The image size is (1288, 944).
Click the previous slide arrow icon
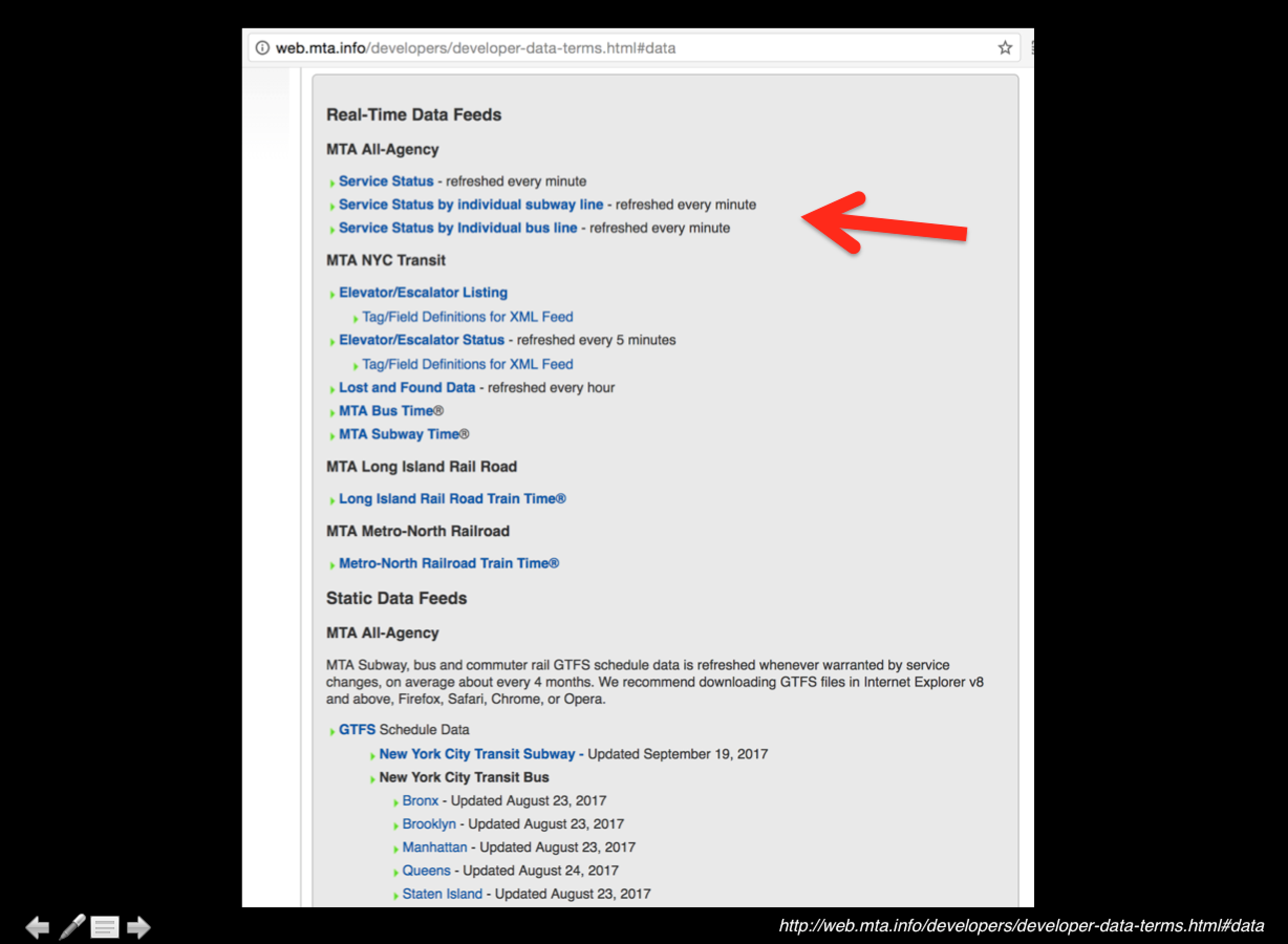[38, 927]
